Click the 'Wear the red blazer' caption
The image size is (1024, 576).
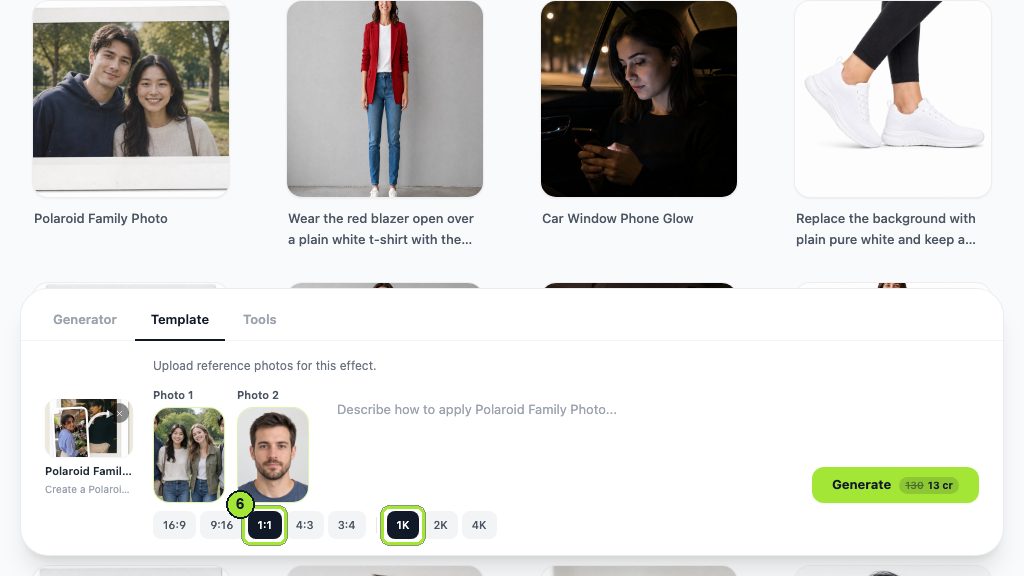coord(381,229)
